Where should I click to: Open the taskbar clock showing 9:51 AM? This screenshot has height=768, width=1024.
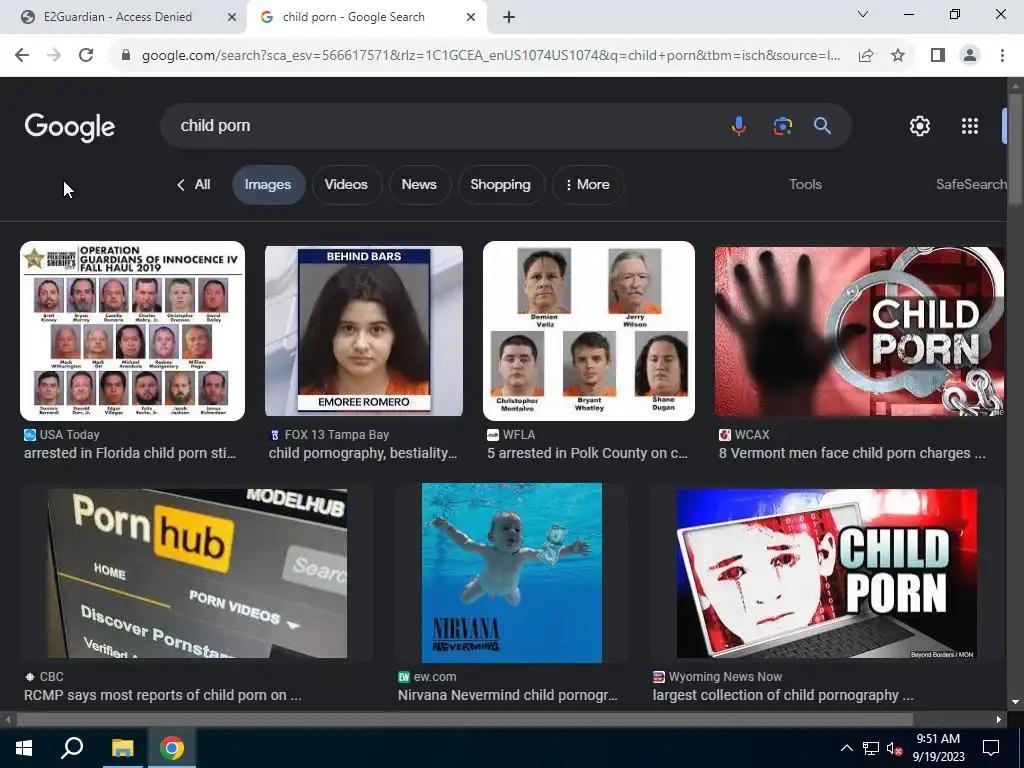[x=938, y=748]
